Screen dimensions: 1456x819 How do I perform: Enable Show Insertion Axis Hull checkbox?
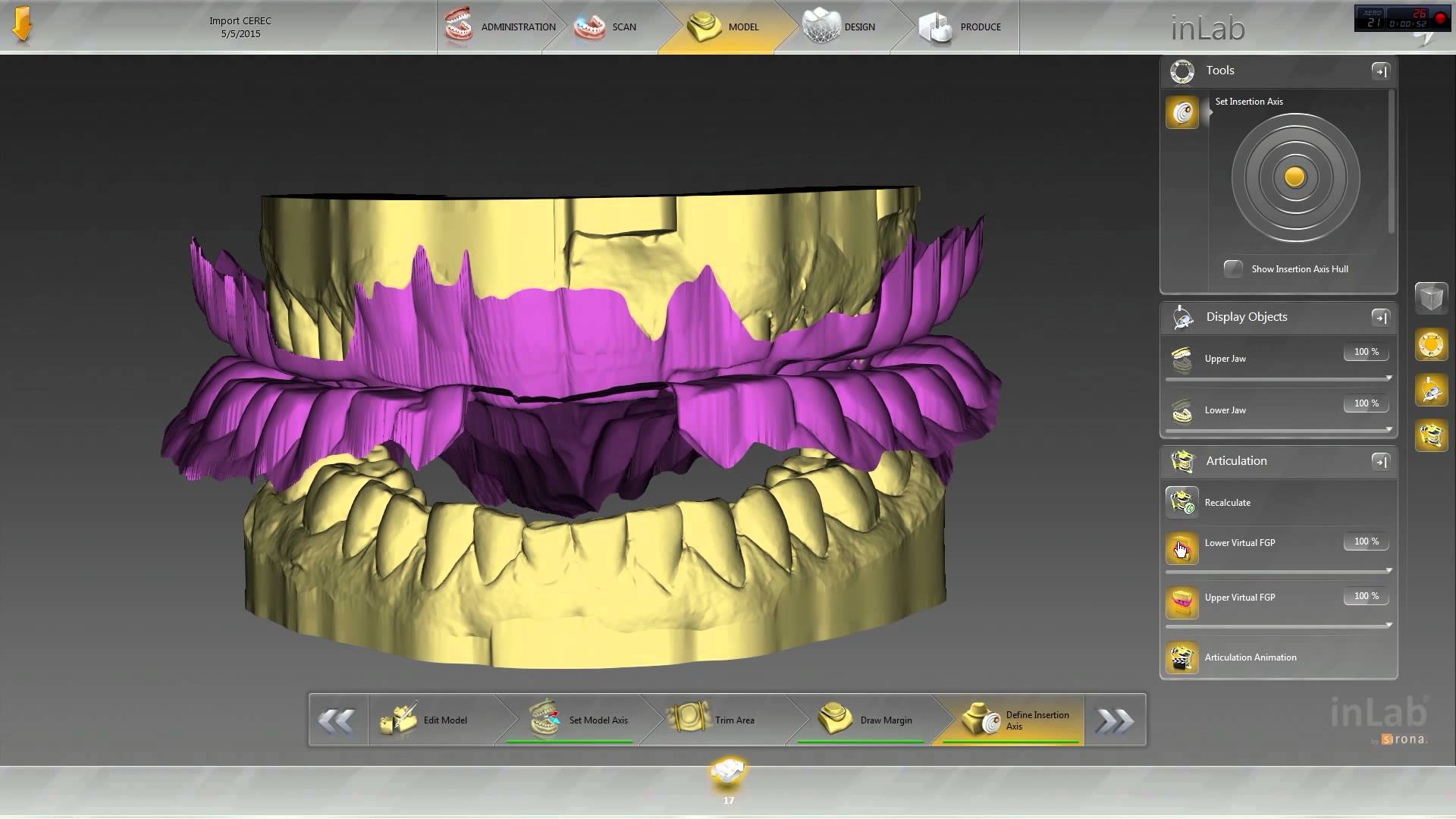pos(1233,269)
